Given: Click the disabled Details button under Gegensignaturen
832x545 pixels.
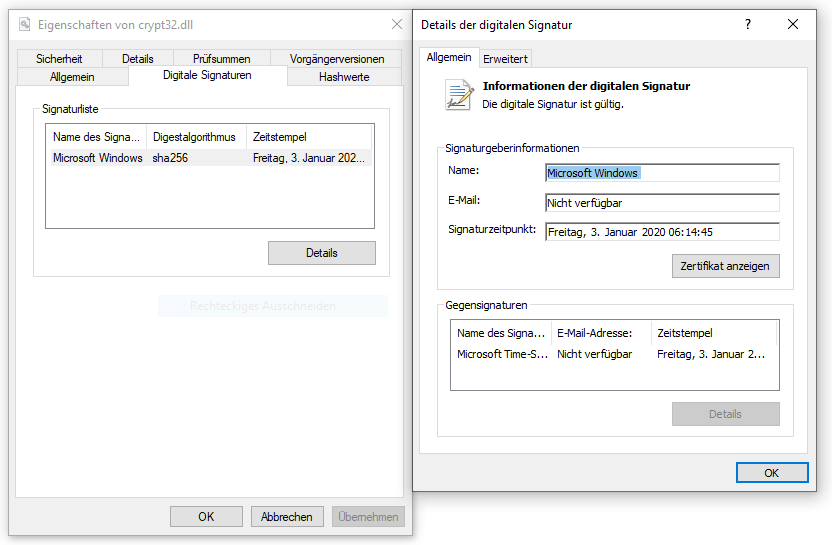Looking at the screenshot, I should (725, 414).
